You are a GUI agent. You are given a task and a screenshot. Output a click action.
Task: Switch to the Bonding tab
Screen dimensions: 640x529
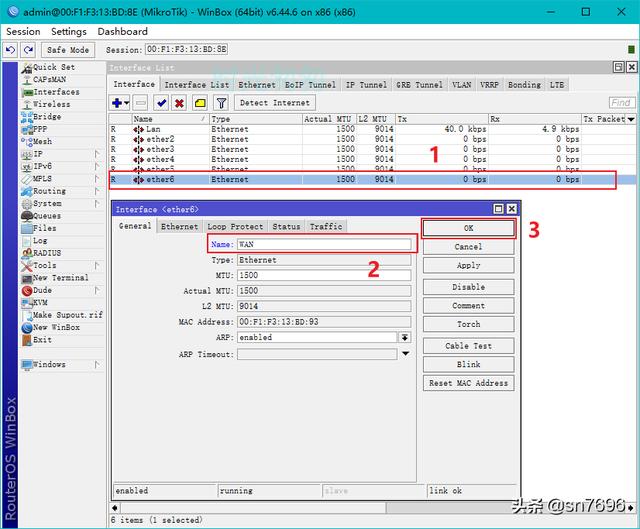(x=524, y=85)
